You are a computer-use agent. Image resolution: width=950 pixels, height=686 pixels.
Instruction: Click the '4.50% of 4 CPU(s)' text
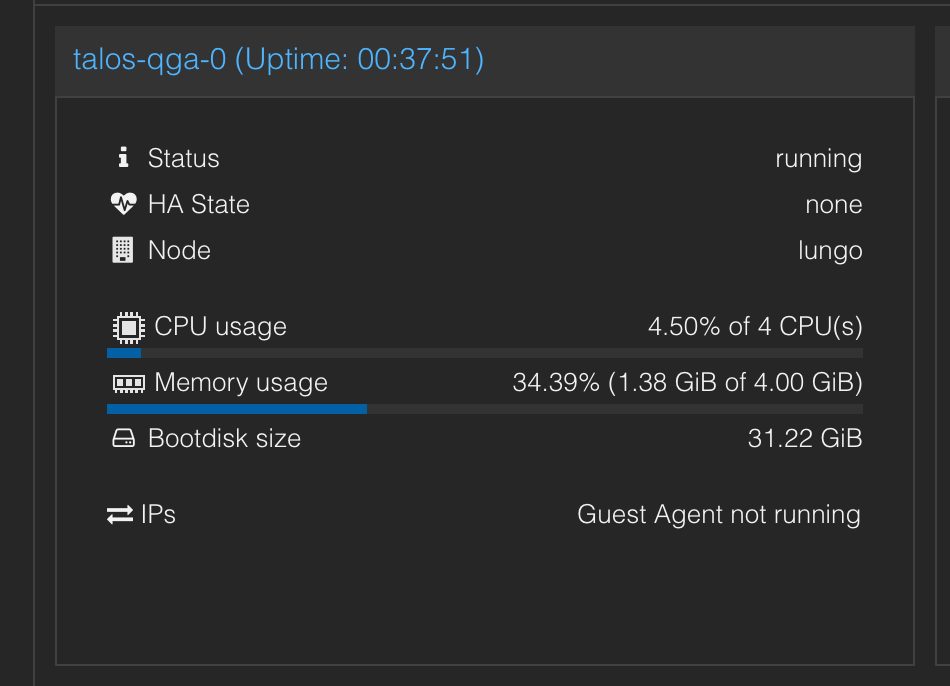pos(755,327)
